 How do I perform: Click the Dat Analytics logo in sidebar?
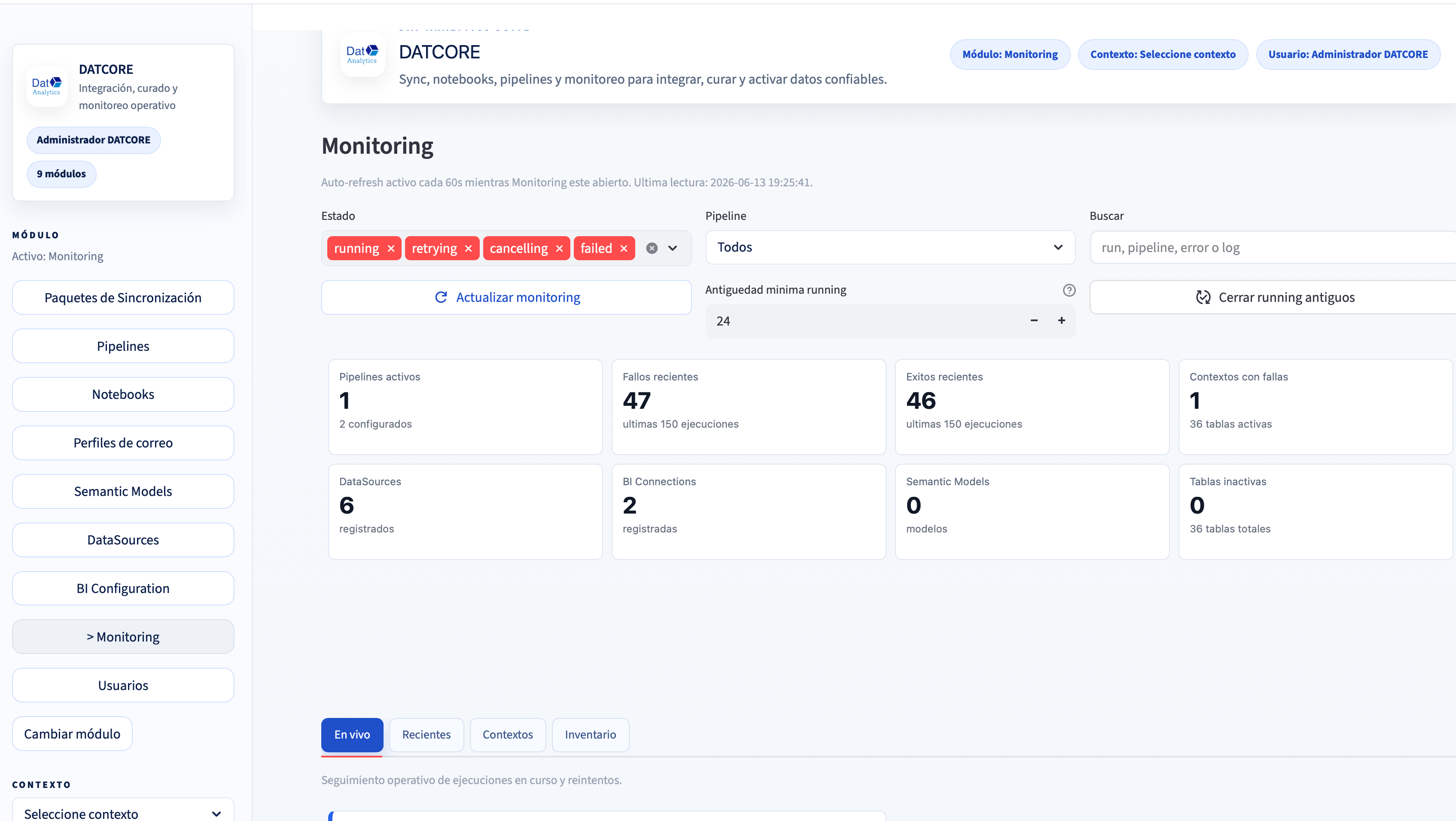47,86
